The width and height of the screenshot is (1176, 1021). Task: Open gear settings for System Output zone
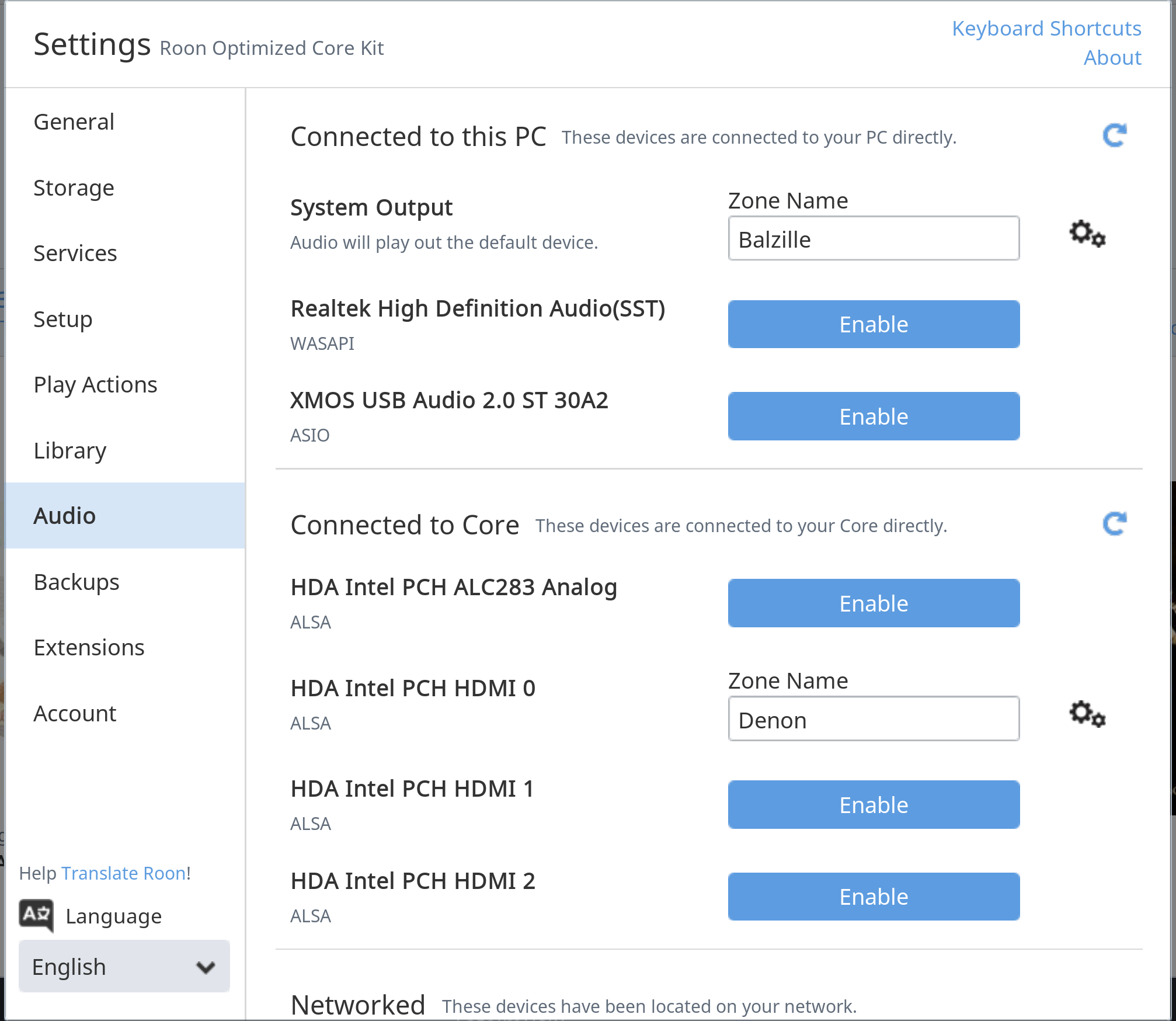[1087, 234]
